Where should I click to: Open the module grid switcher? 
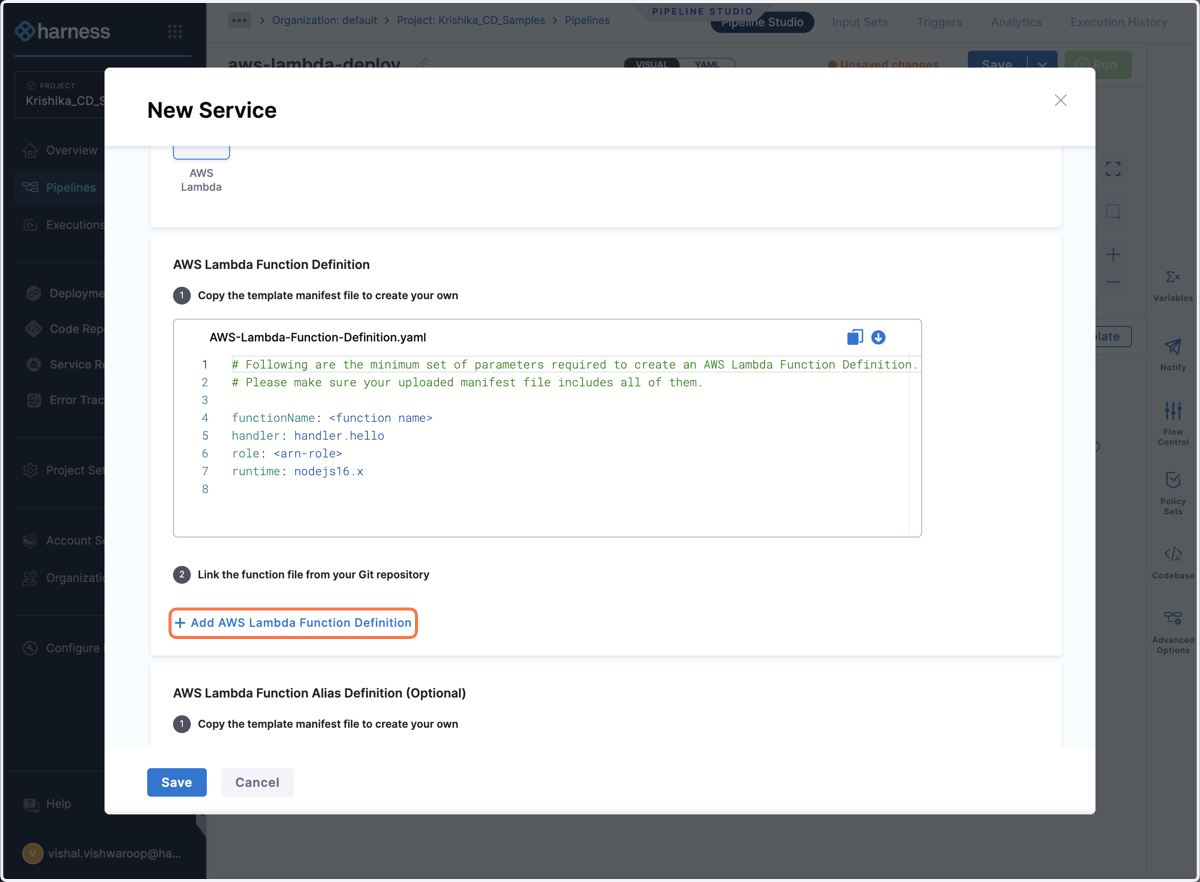(x=175, y=32)
